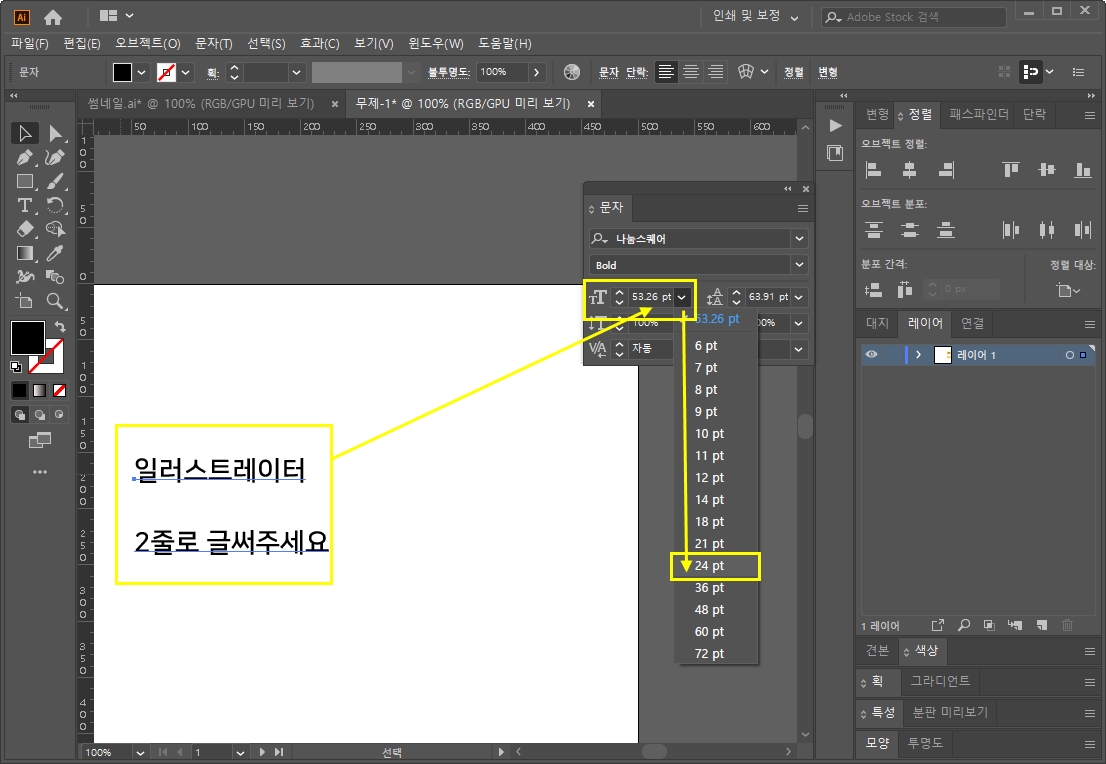Viewport: 1106px width, 764px height.
Task: Align text center in control bar
Action: click(x=691, y=72)
